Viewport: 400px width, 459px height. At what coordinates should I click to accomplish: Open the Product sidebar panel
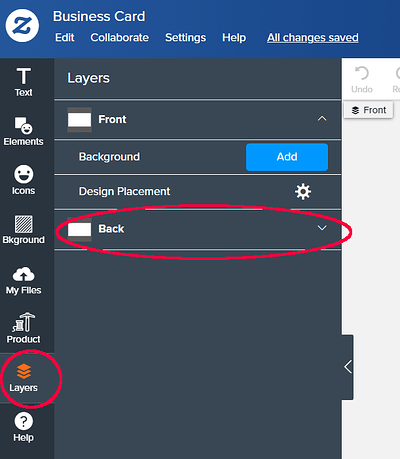click(23, 329)
